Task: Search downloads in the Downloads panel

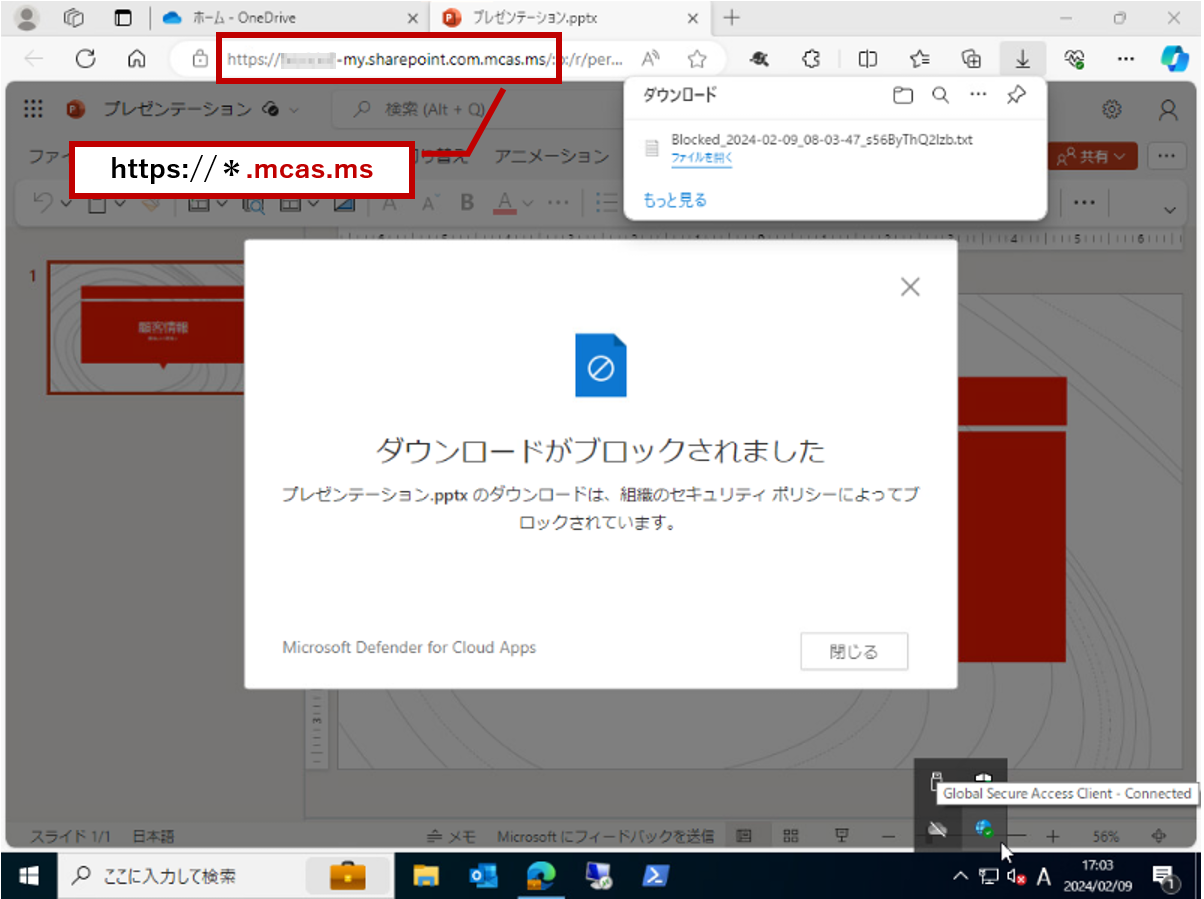Action: (940, 95)
